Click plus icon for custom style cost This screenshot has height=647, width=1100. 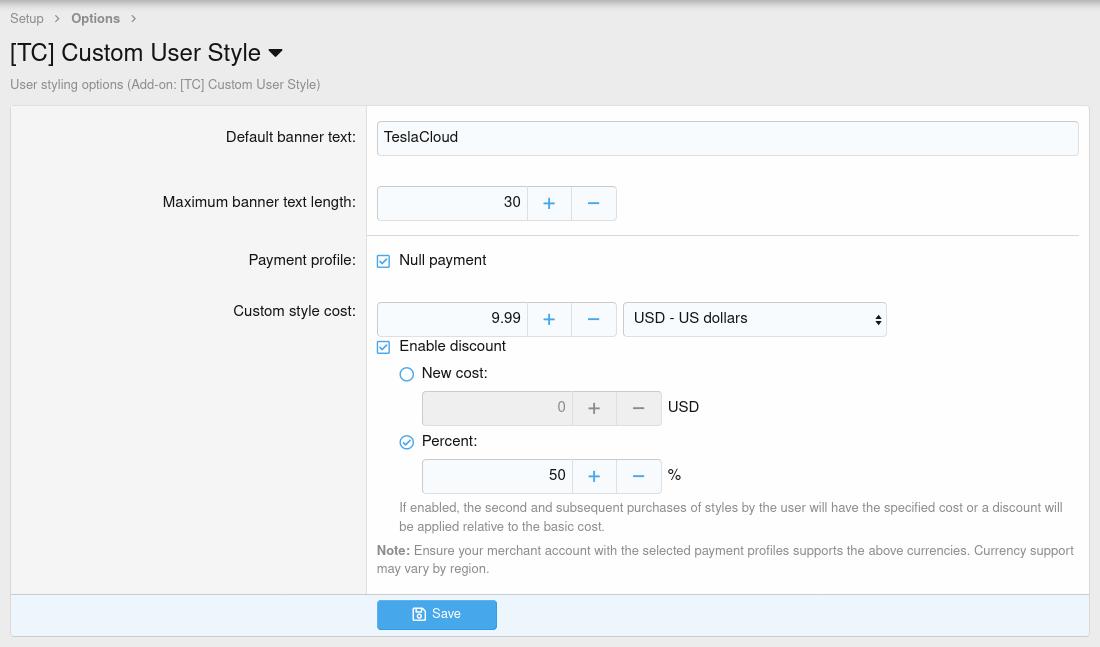[x=549, y=319]
